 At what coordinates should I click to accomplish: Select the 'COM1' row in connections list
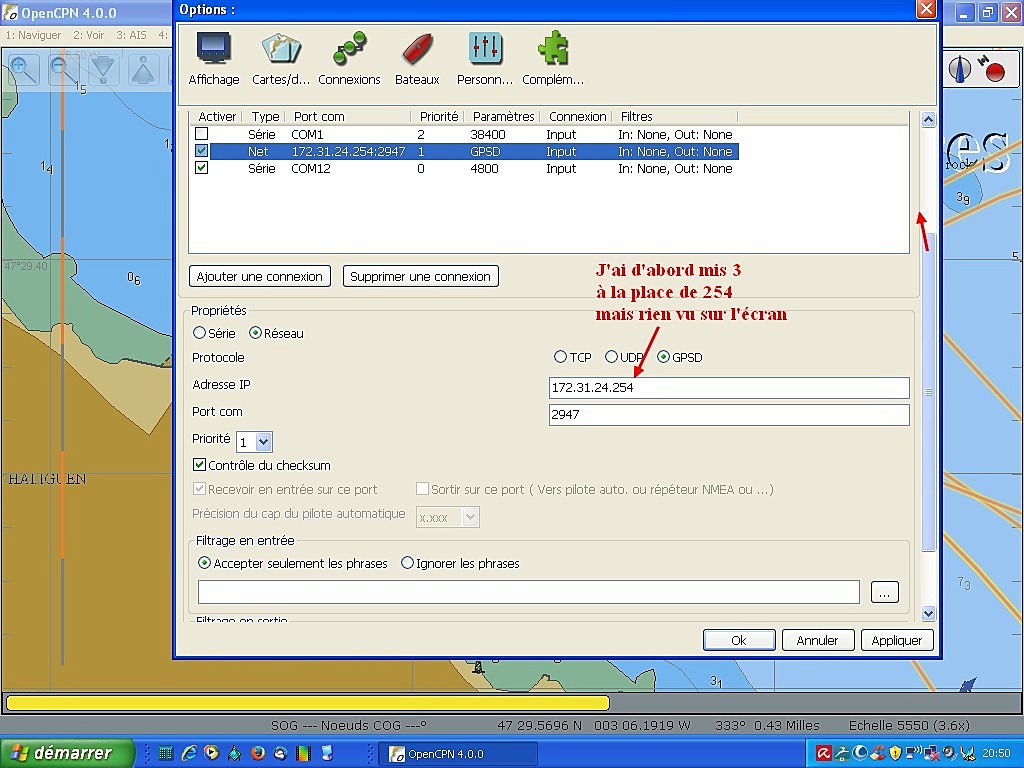pyautogui.click(x=464, y=134)
